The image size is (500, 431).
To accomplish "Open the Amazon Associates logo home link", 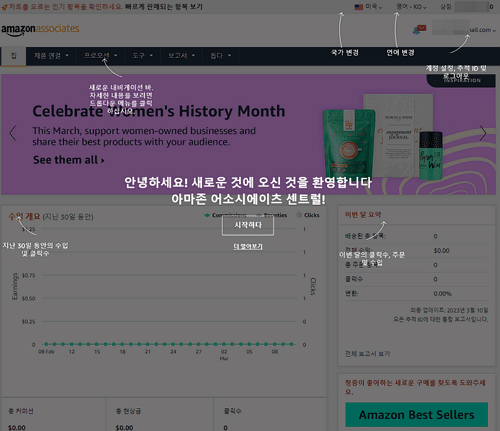I will click(40, 29).
